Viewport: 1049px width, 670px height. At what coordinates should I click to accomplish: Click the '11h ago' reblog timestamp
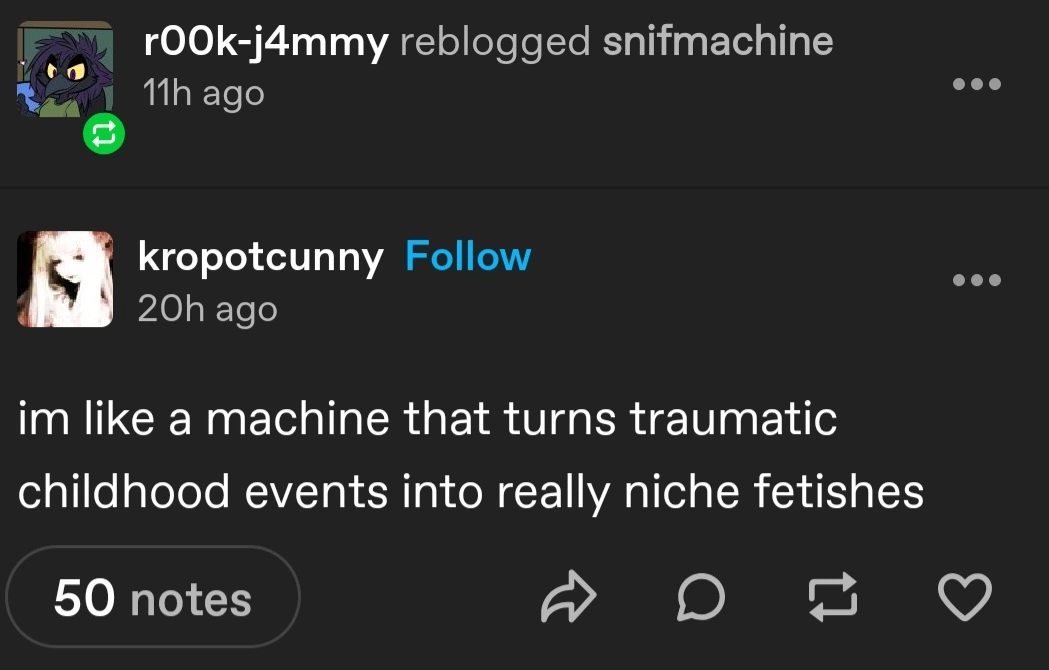tap(204, 93)
